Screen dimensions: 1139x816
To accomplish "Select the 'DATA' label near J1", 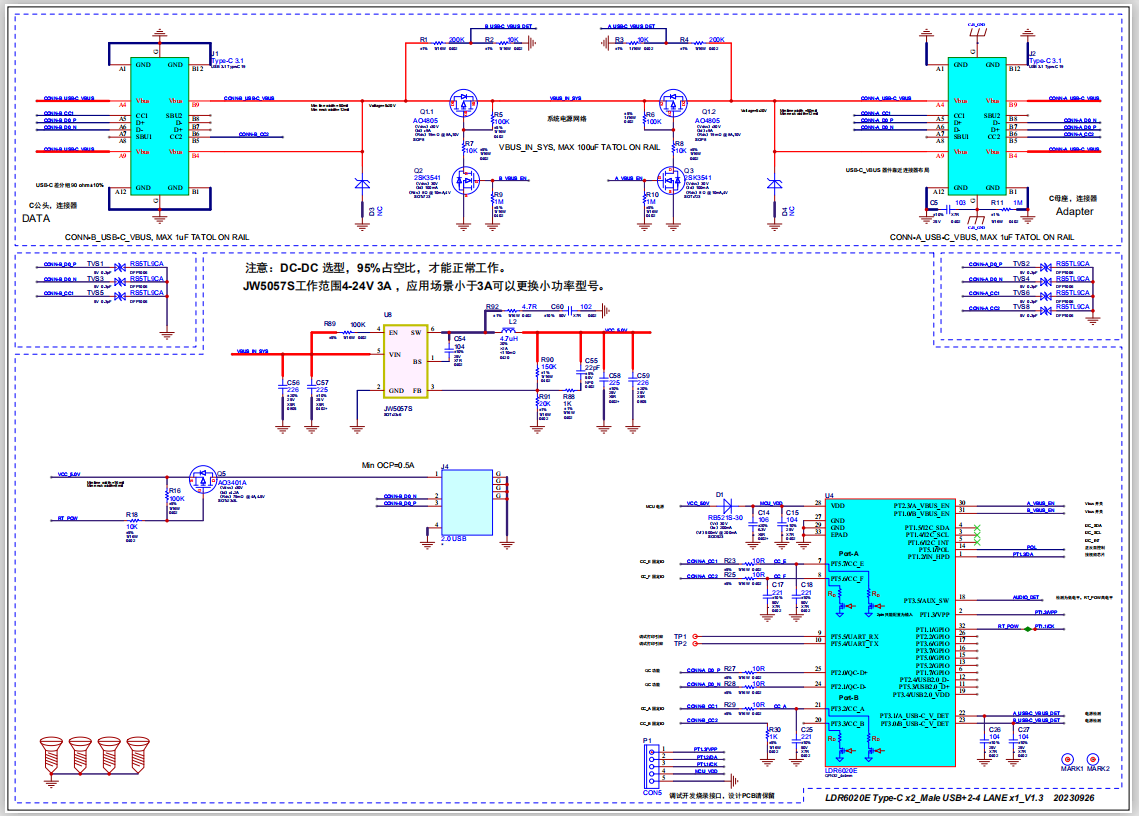I will click(36, 219).
